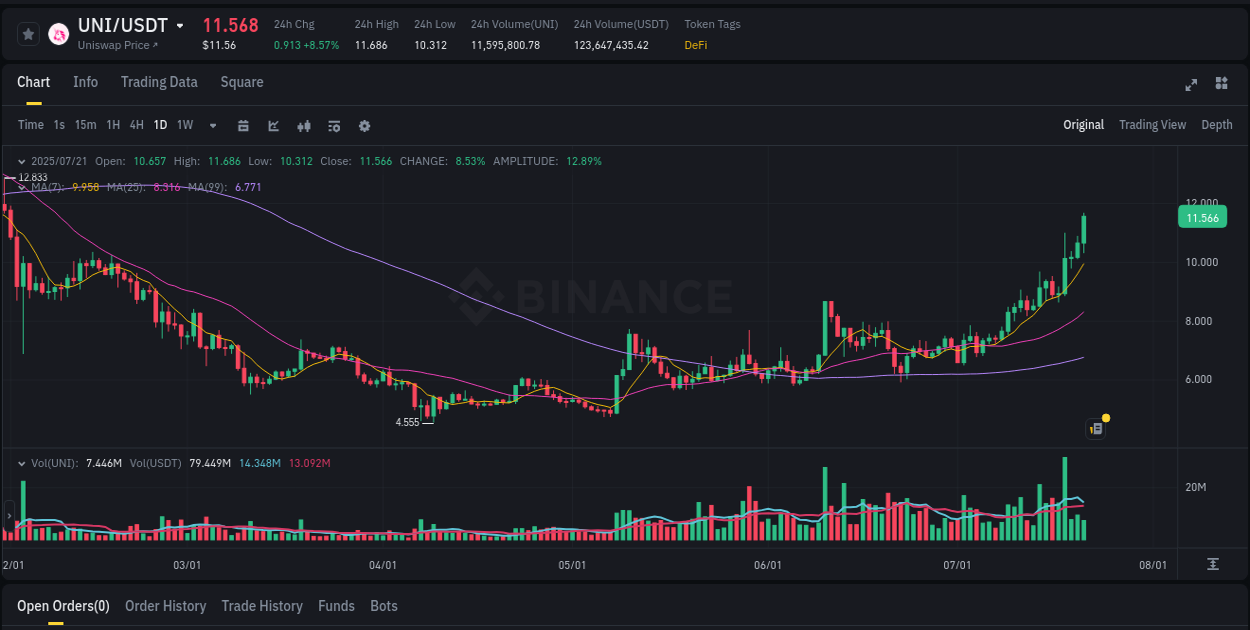
Task: Select the line chart style icon
Action: 273,126
